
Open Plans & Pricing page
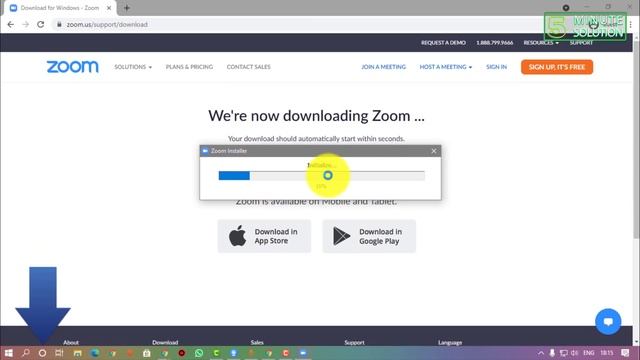click(189, 67)
